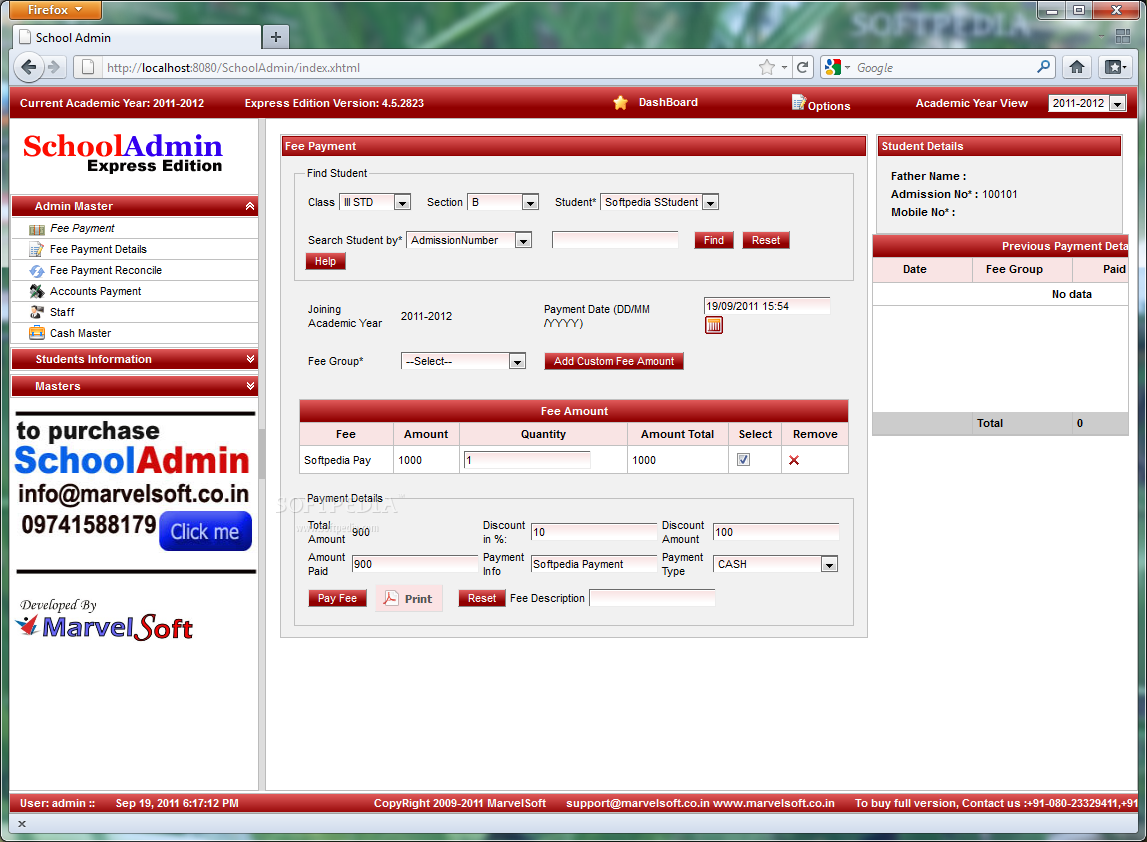Screen dimensions: 1147x842
Task: Bookmark this page with the star icon
Action: coord(767,67)
